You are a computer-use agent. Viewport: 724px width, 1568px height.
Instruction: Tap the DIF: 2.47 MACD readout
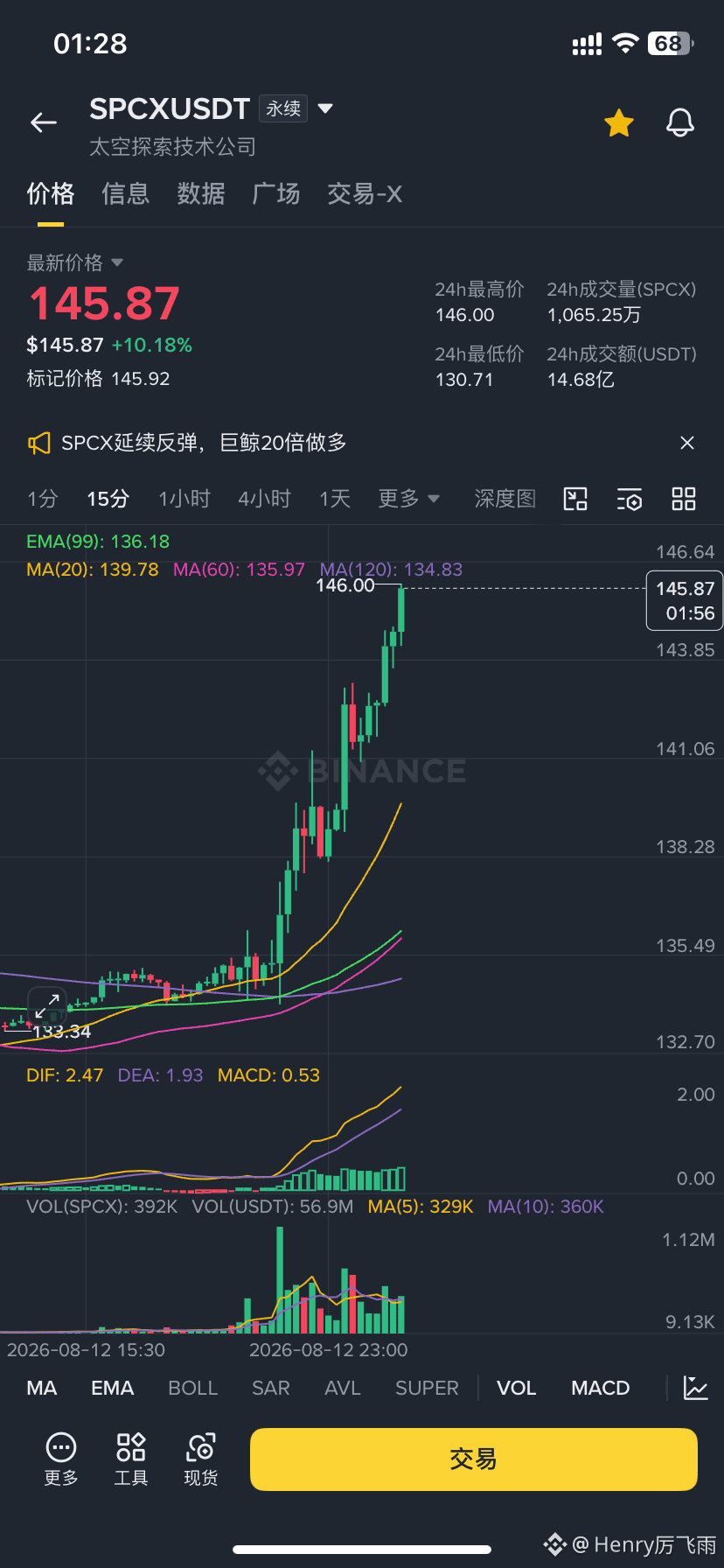(65, 1075)
